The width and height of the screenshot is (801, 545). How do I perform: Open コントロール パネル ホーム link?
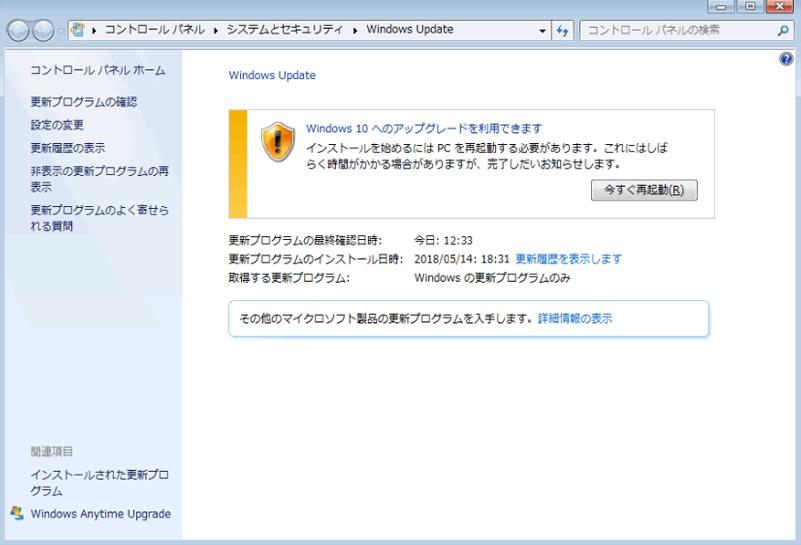[98, 70]
